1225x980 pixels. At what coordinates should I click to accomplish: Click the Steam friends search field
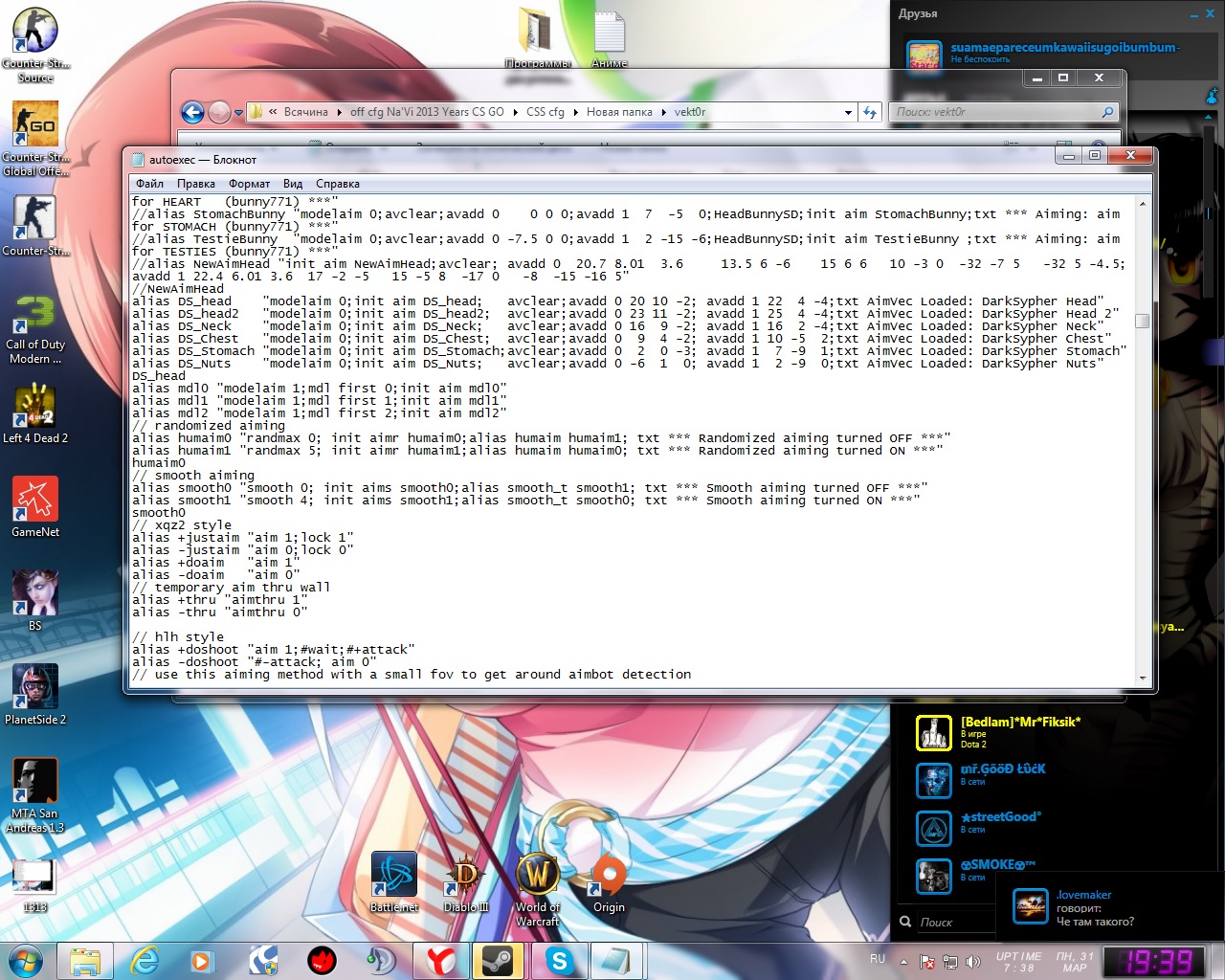(947, 923)
